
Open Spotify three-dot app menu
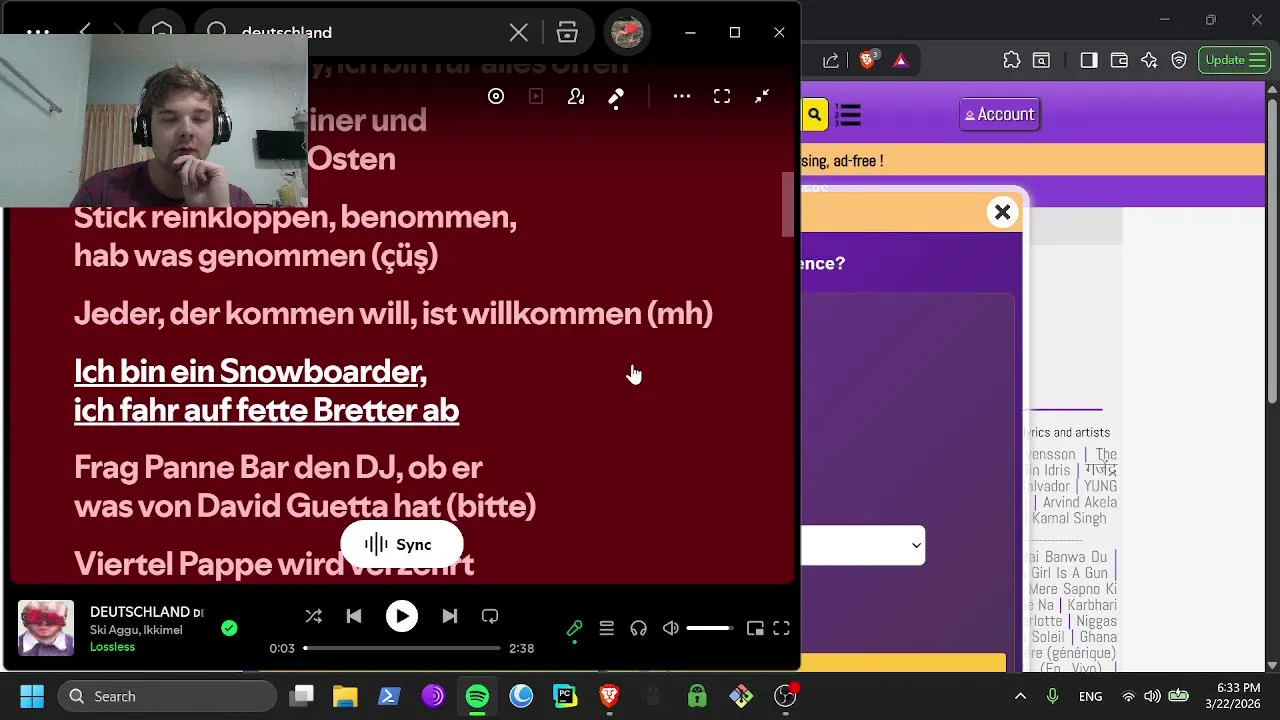click(38, 32)
